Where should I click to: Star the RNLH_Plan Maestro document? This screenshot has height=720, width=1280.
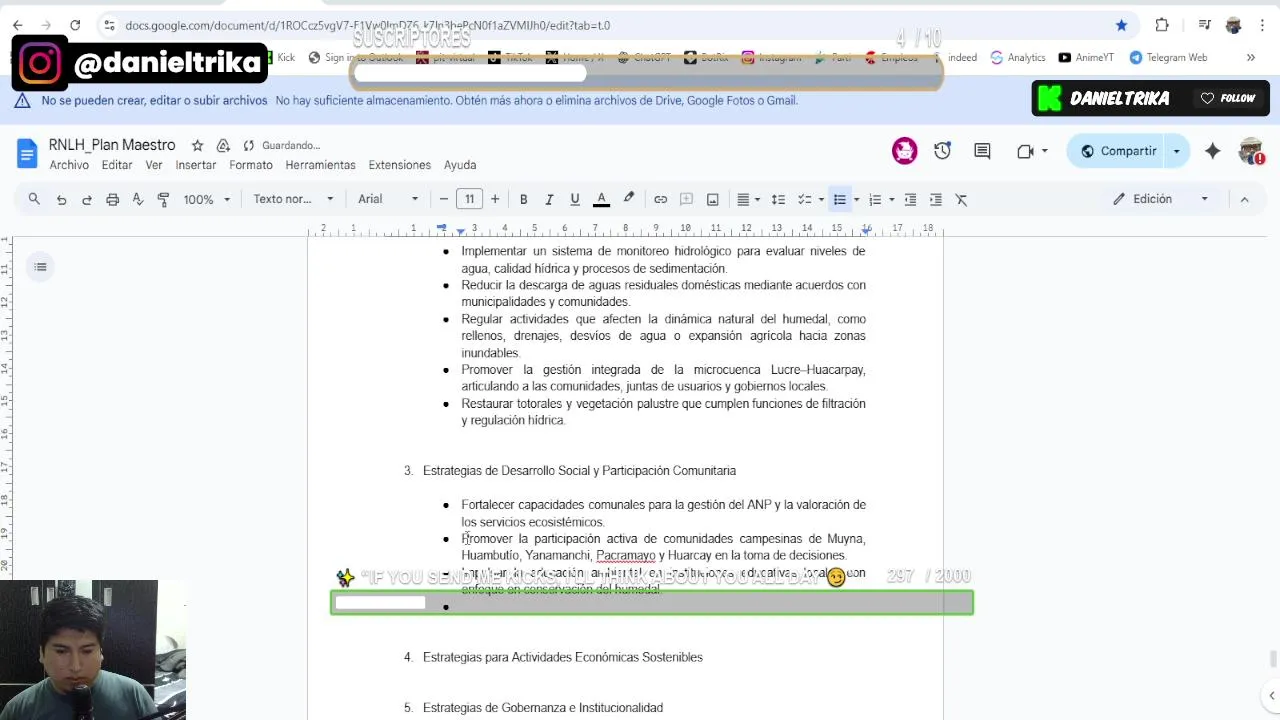click(x=197, y=145)
